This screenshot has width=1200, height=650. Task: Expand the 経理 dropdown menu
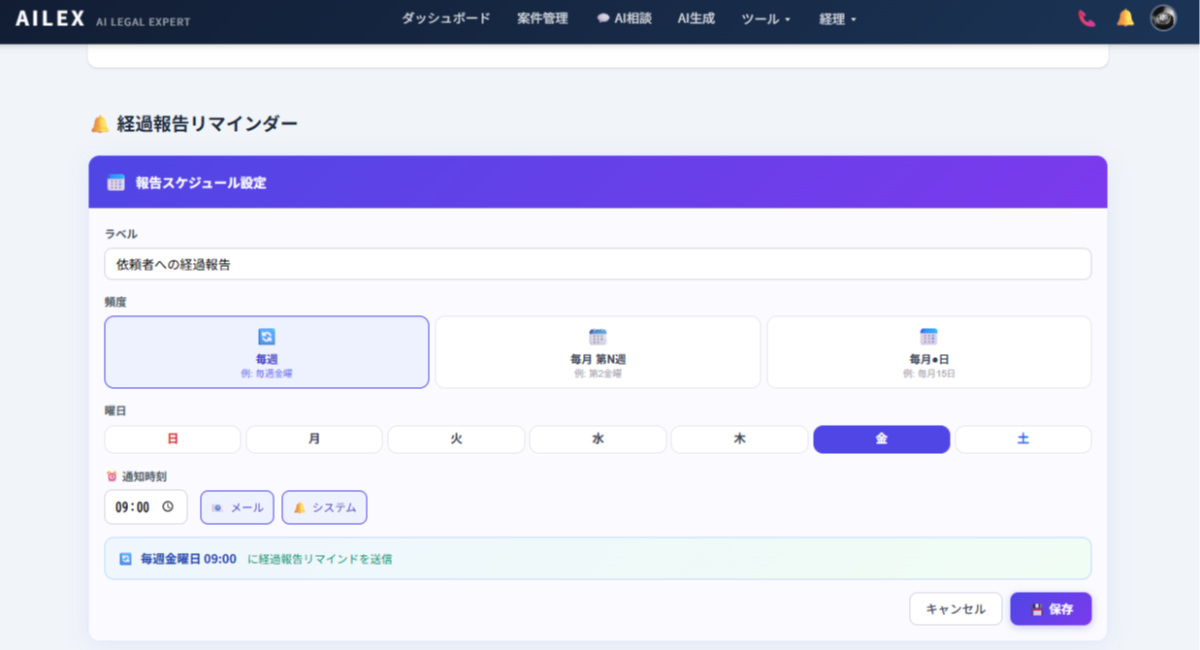tap(837, 19)
